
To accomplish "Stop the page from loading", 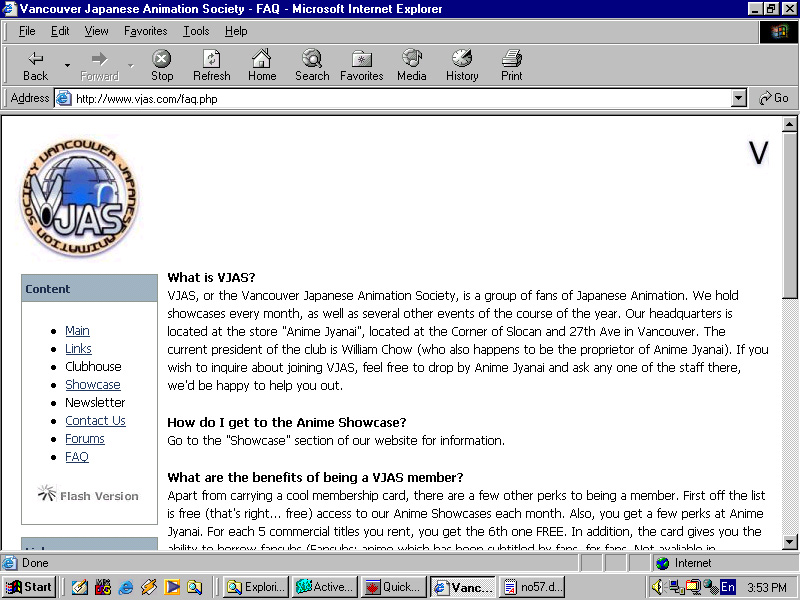I will (162, 66).
